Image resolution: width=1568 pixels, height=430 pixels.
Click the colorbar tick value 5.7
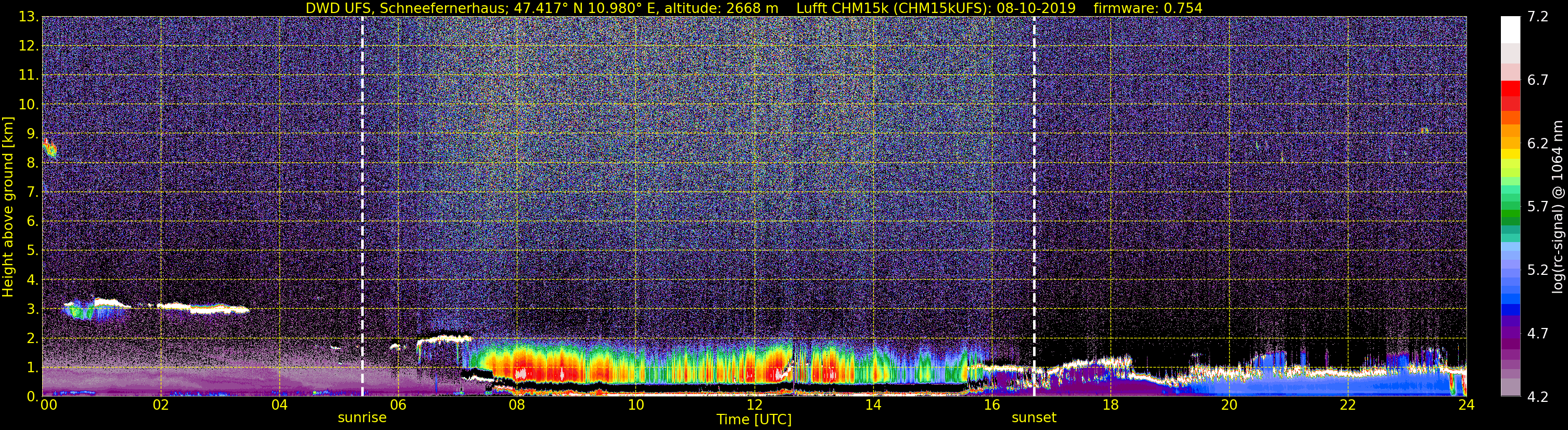1538,207
